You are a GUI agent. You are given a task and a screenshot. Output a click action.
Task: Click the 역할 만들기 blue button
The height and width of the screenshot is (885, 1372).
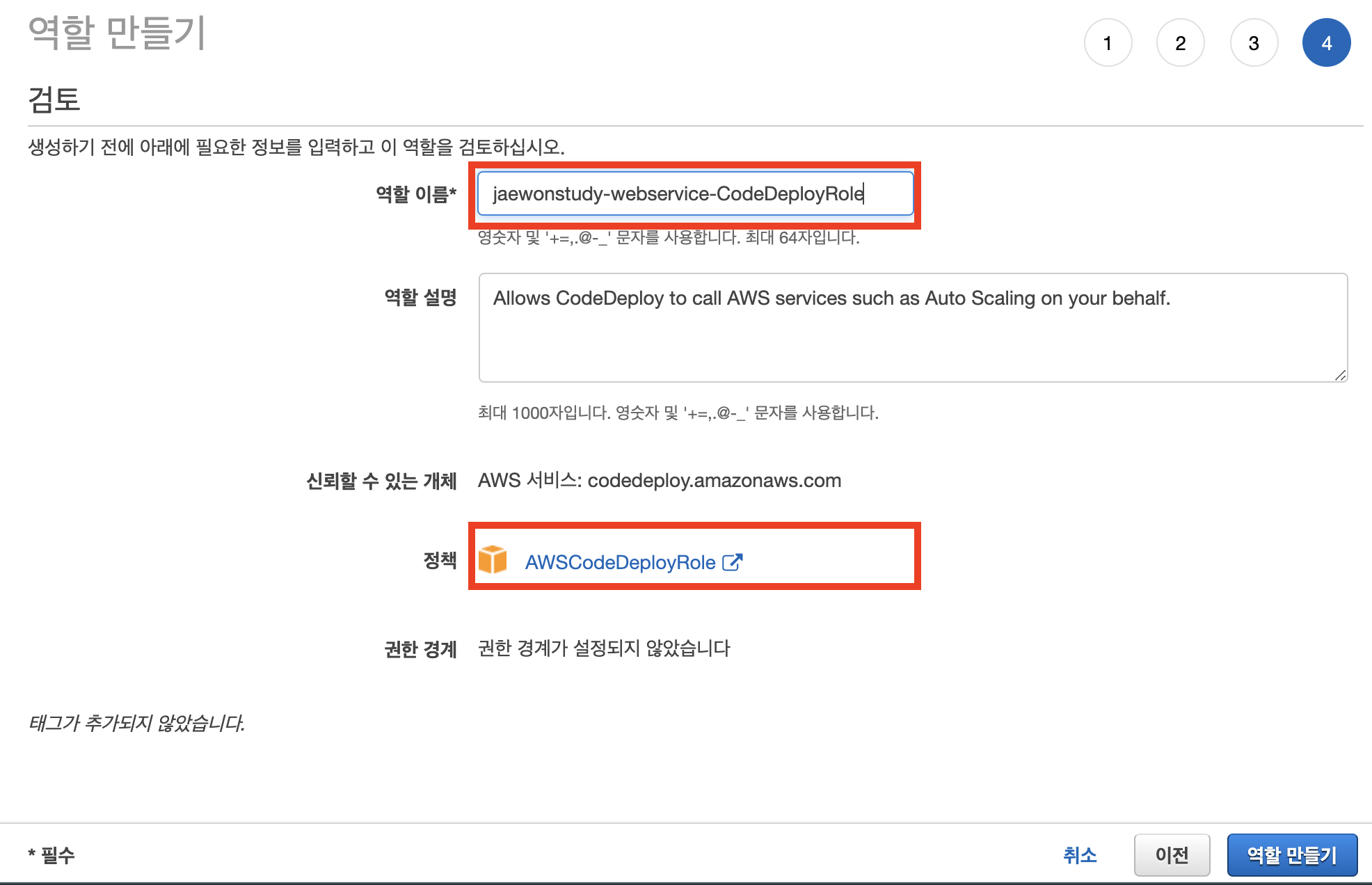pos(1292,855)
